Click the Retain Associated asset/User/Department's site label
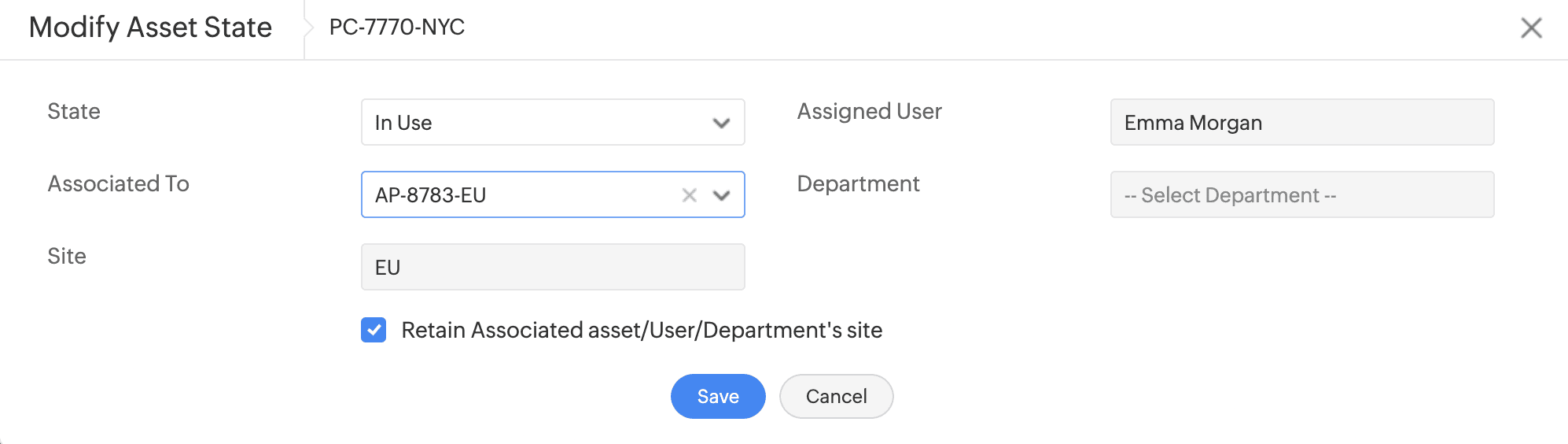Image resolution: width=1568 pixels, height=444 pixels. coord(641,330)
